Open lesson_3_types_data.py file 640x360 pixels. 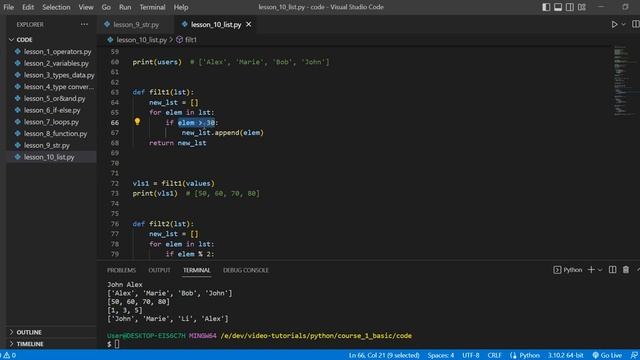[59, 75]
